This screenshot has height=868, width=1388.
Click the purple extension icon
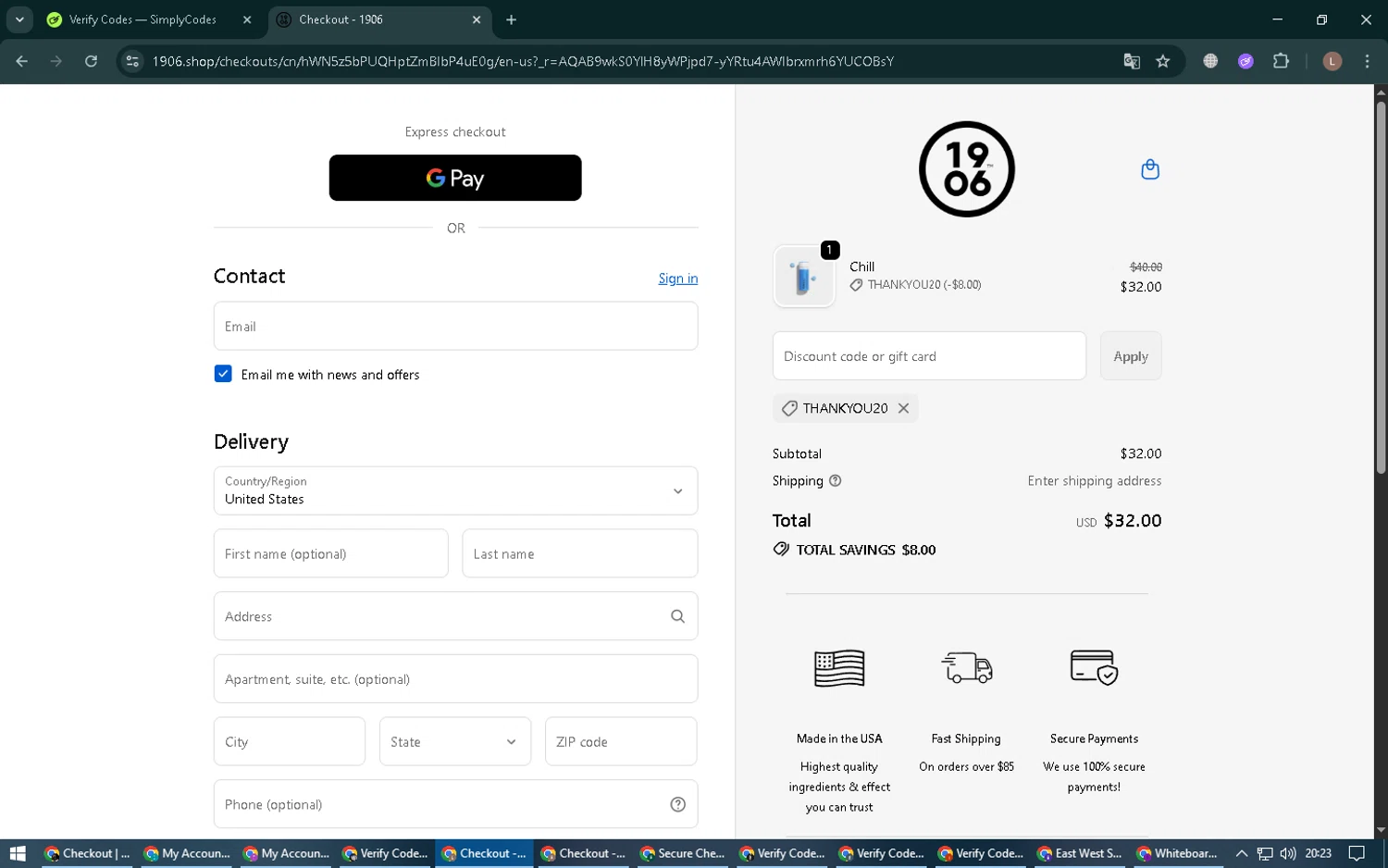click(1245, 61)
